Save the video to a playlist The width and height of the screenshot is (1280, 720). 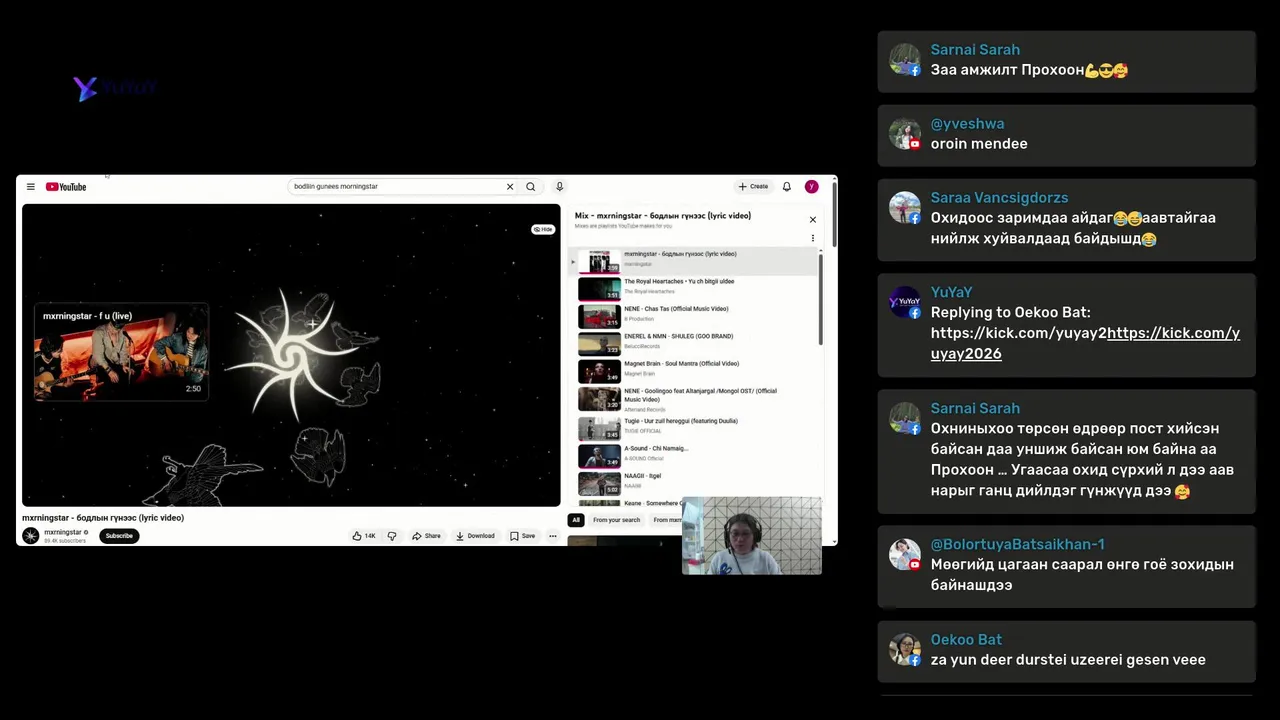click(x=522, y=536)
